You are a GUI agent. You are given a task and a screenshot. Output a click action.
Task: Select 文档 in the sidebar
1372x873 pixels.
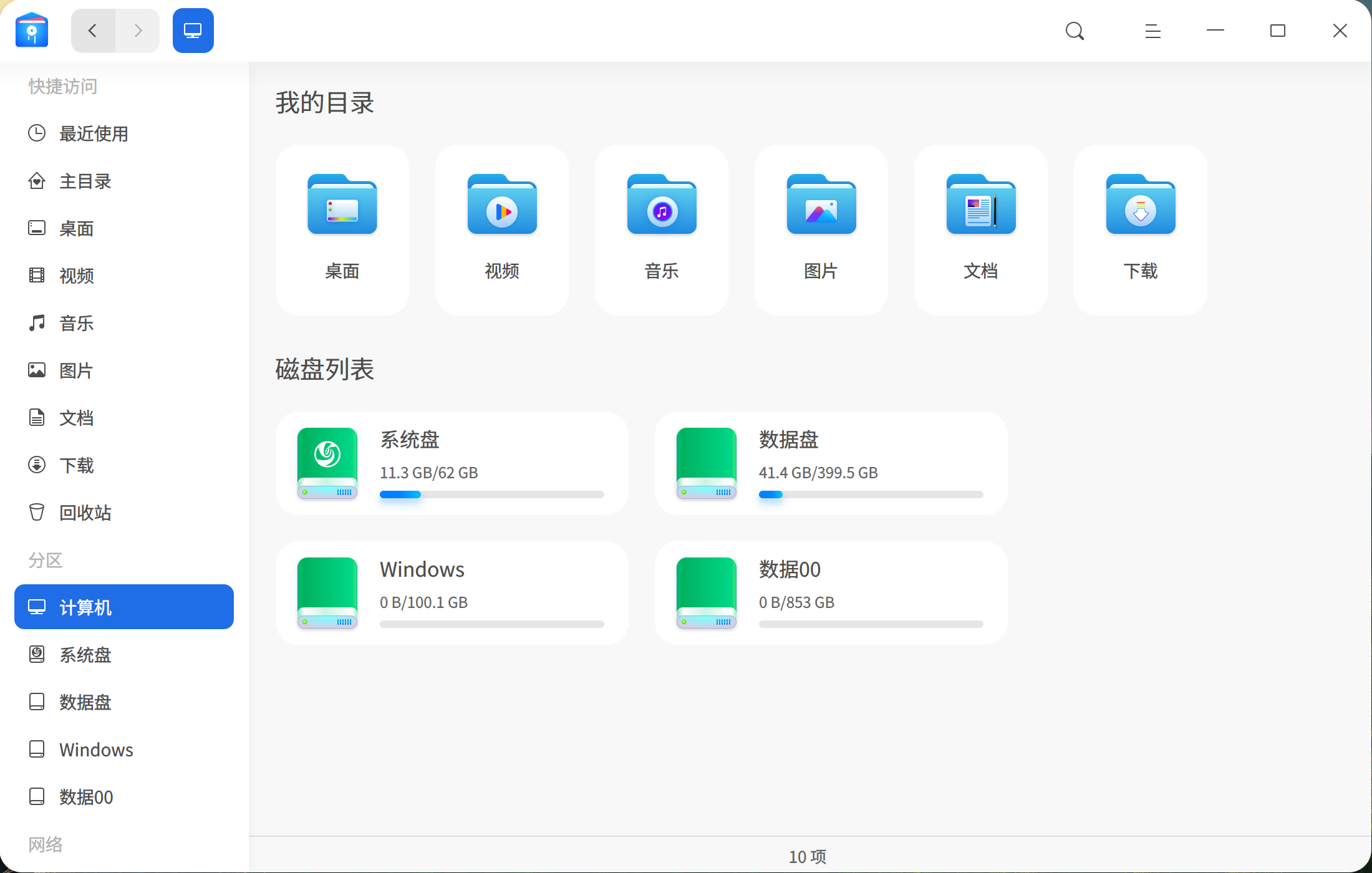coord(124,418)
